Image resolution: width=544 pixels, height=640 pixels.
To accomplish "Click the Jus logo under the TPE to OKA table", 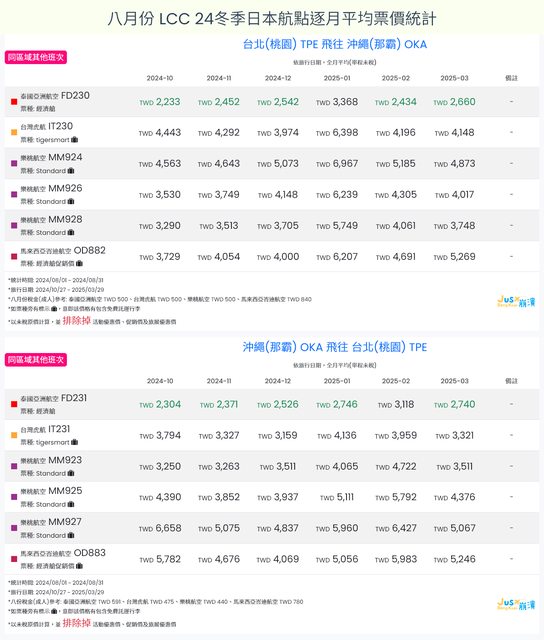I will click(x=516, y=302).
